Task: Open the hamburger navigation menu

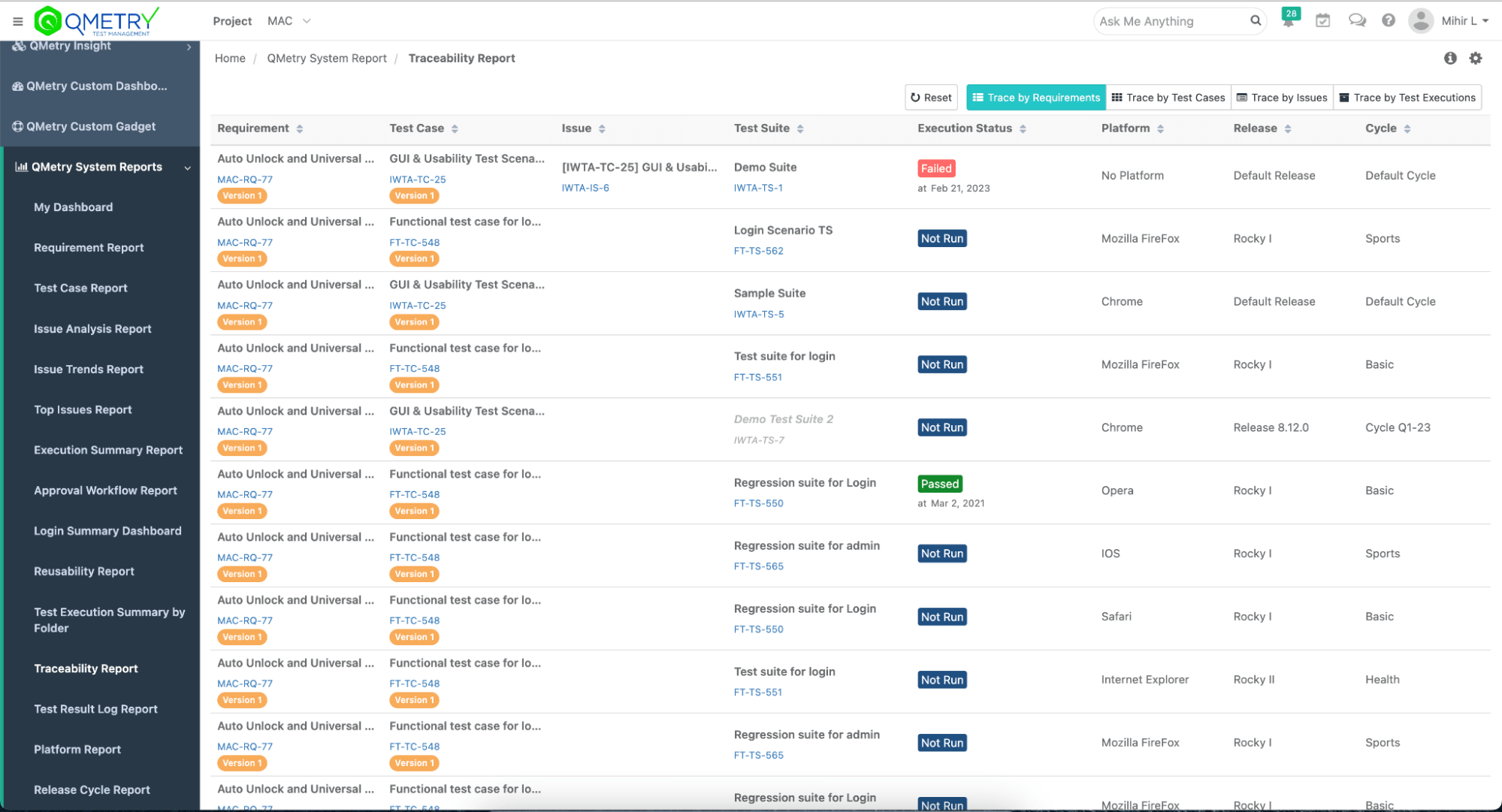Action: click(x=17, y=20)
